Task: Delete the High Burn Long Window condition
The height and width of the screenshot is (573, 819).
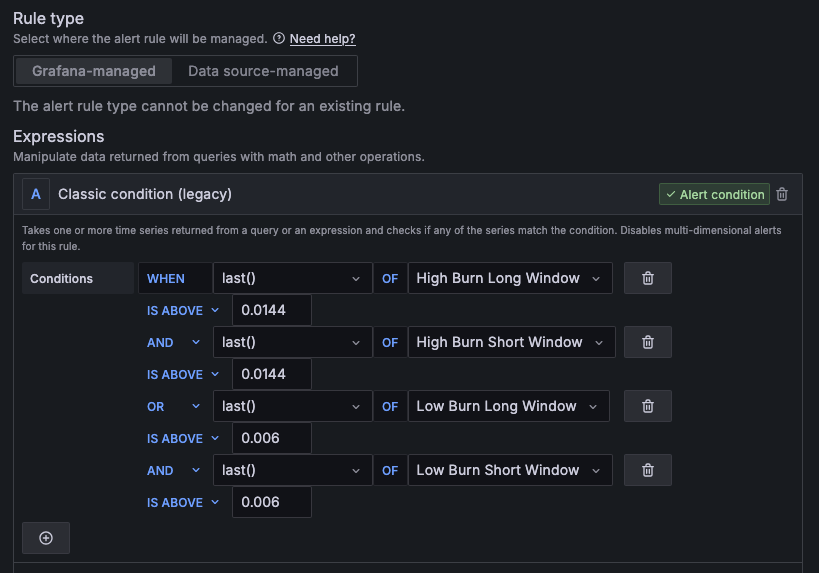Action: (647, 279)
